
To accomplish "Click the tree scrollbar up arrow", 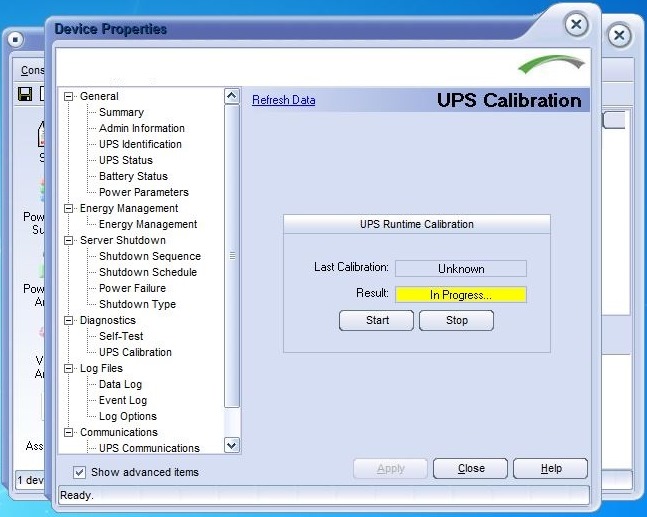I will (232, 97).
